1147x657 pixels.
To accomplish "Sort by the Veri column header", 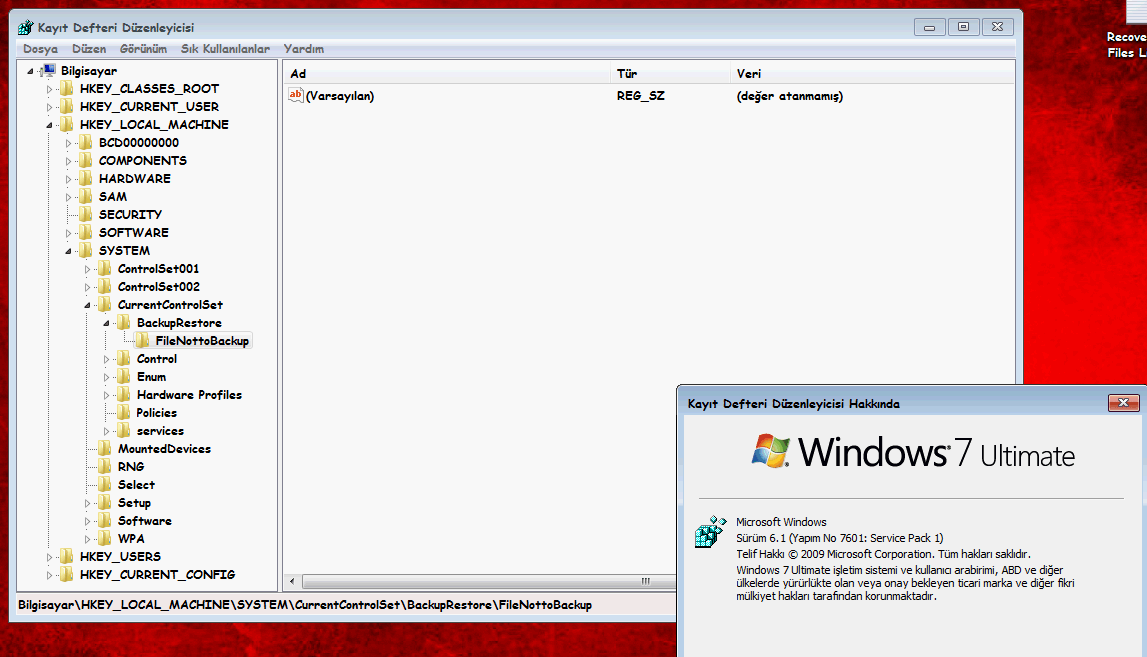I will click(872, 73).
